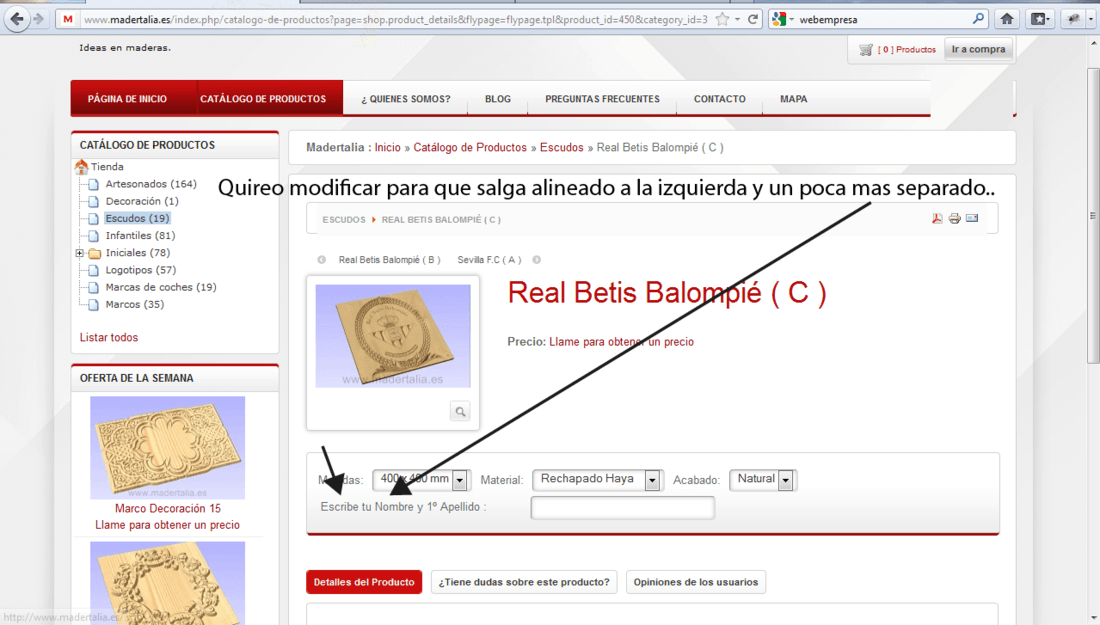Image resolution: width=1100 pixels, height=625 pixels.
Task: Open PREGUNTAS FRECUENTES menu item
Action: 603,99
